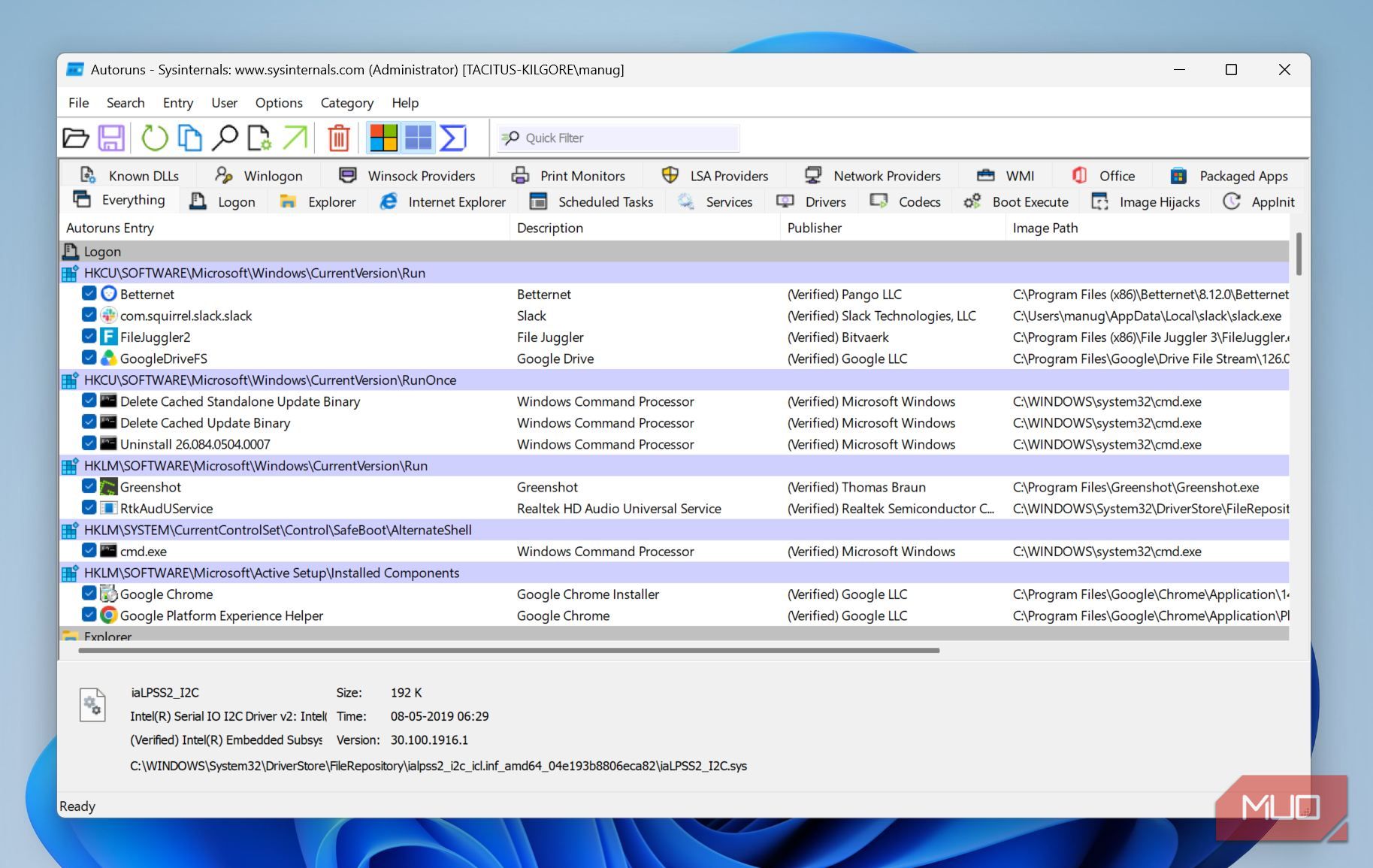Open the Known DLLs tab
The width and height of the screenshot is (1373, 868).
pyautogui.click(x=129, y=176)
